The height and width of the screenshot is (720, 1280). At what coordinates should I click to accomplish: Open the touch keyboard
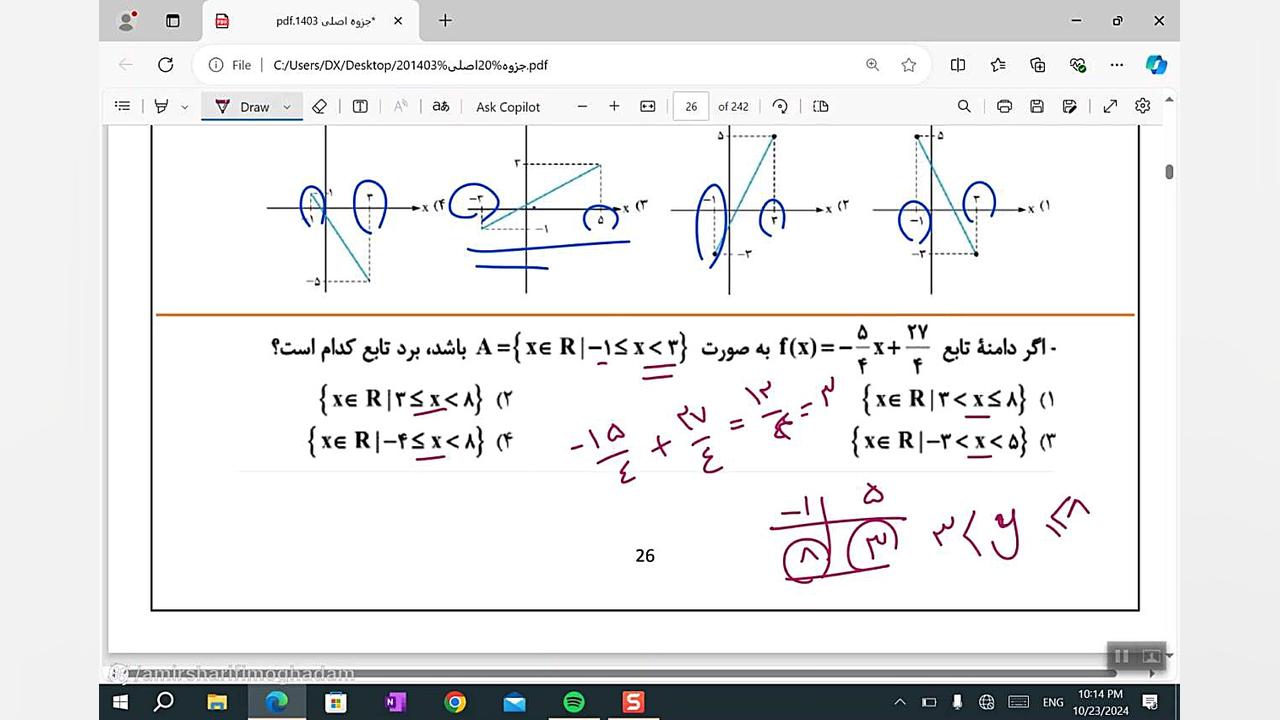[1019, 702]
